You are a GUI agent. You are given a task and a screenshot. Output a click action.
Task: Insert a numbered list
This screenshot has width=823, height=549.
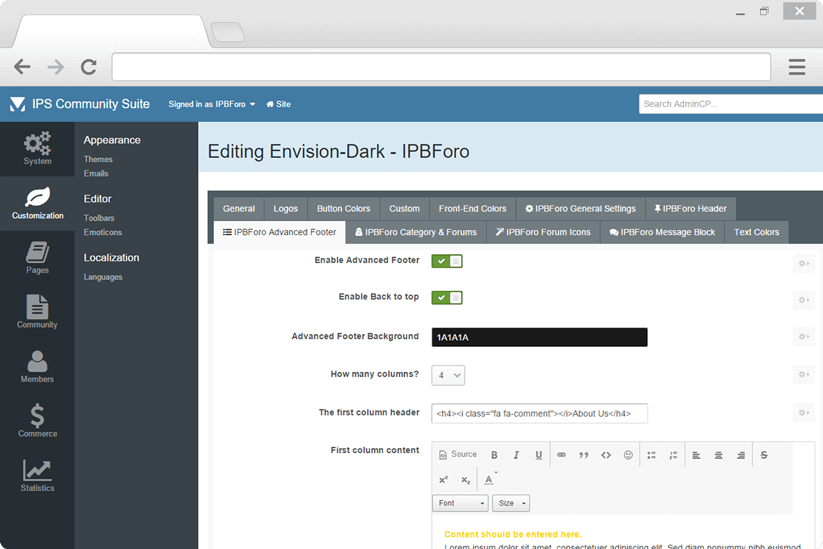tap(673, 455)
